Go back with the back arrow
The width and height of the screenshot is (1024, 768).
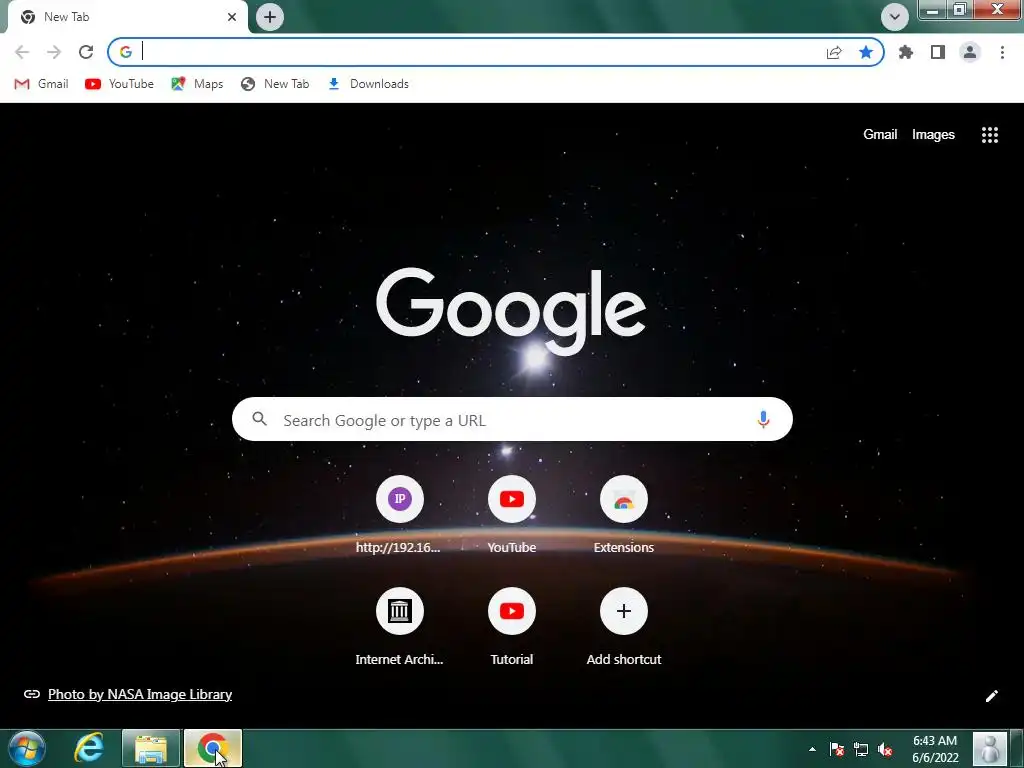[x=22, y=52]
